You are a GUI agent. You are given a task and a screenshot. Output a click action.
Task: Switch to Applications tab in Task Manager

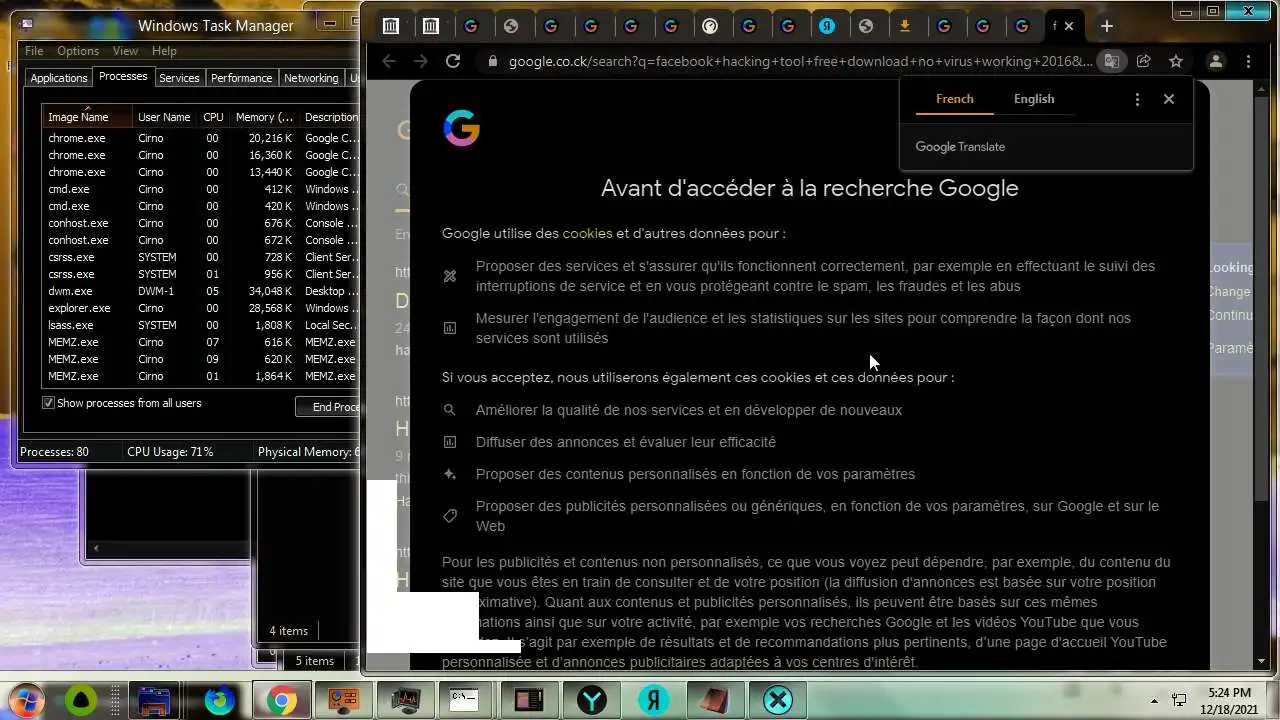click(59, 78)
